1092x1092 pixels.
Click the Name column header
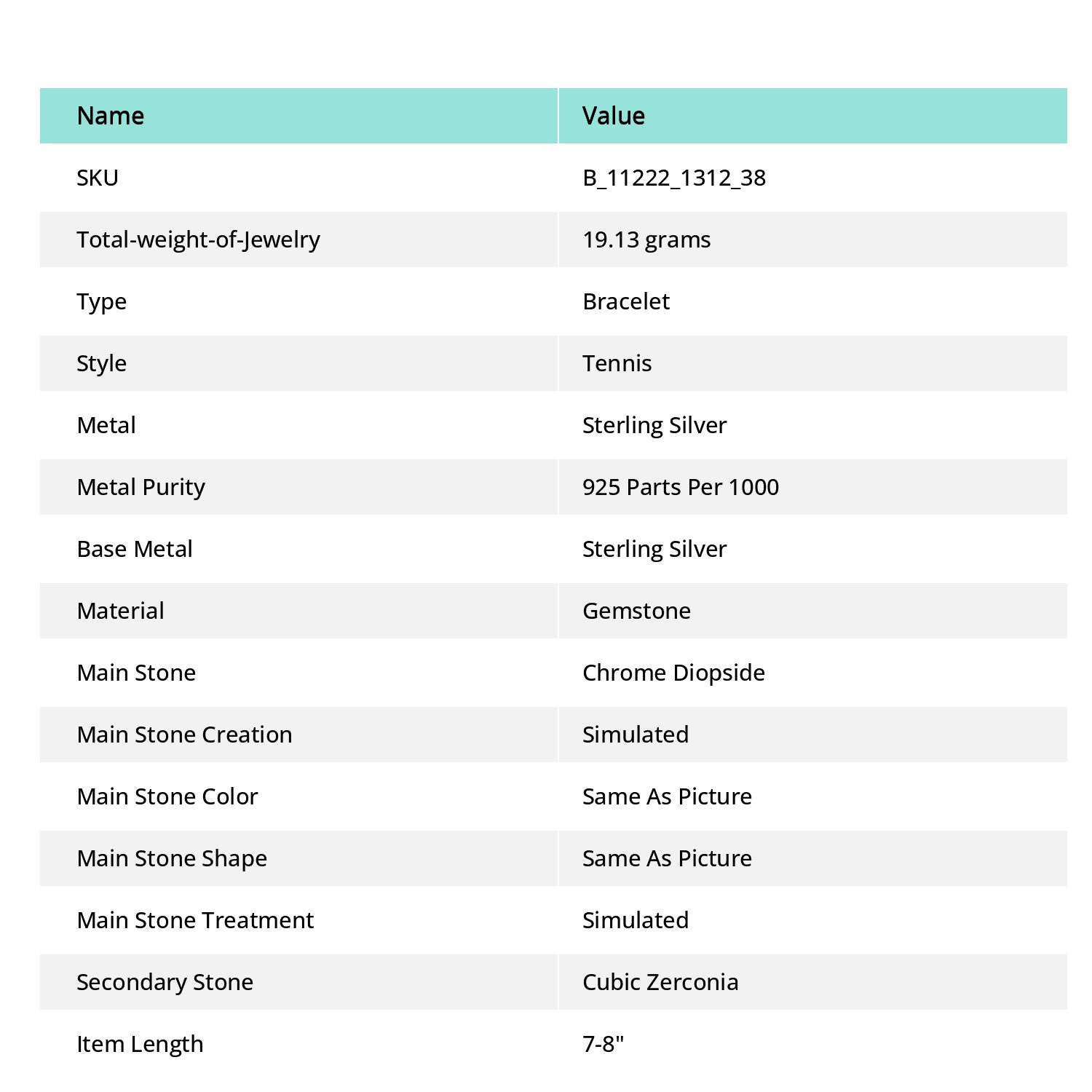(111, 116)
